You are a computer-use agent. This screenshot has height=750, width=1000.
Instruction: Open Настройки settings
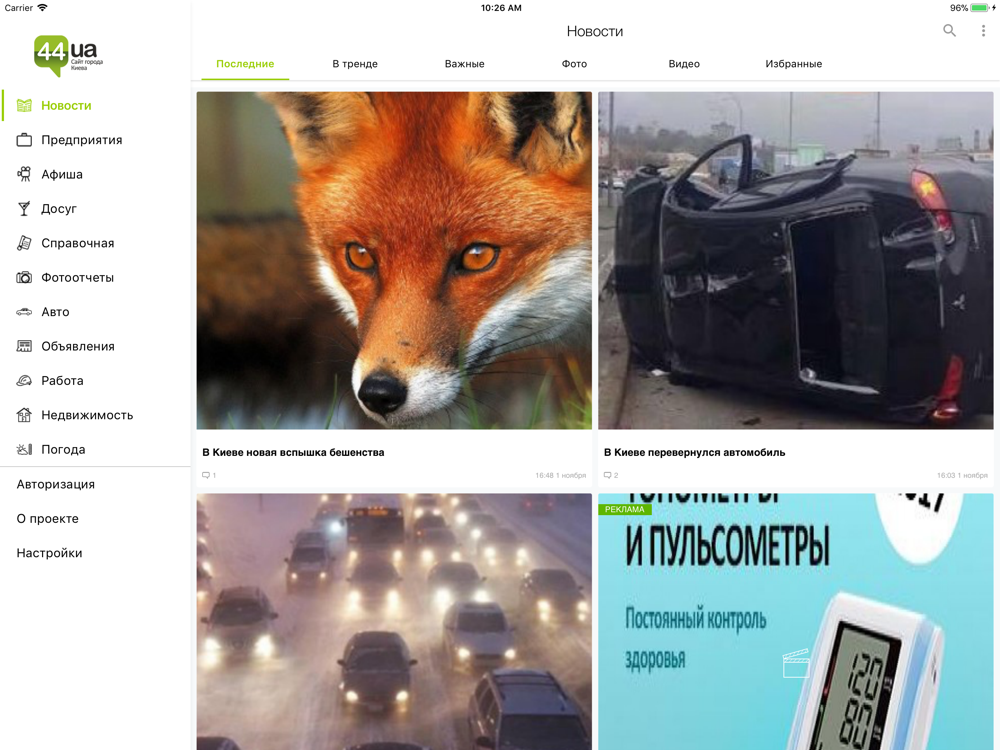[x=49, y=553]
